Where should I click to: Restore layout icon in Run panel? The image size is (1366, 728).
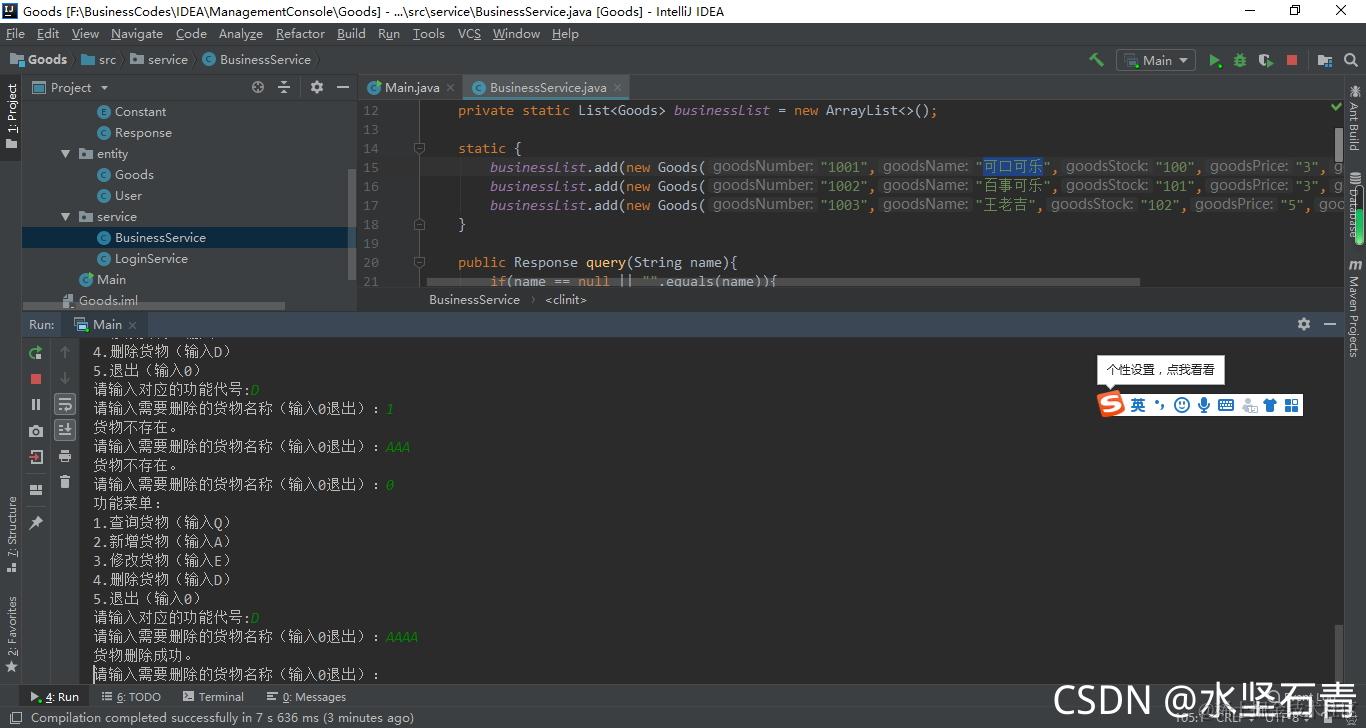(x=36, y=490)
